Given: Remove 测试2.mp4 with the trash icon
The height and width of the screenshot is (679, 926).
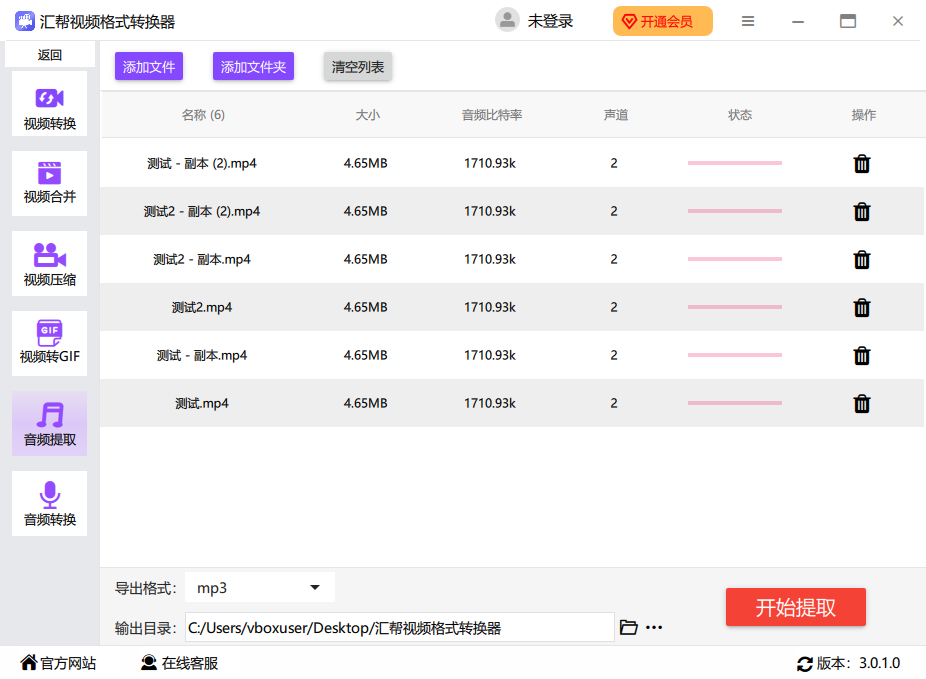Looking at the screenshot, I should tap(862, 307).
